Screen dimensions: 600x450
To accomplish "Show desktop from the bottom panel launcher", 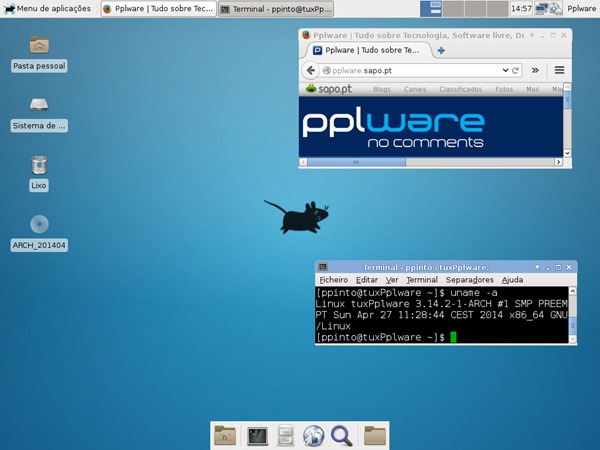I will tap(225, 436).
